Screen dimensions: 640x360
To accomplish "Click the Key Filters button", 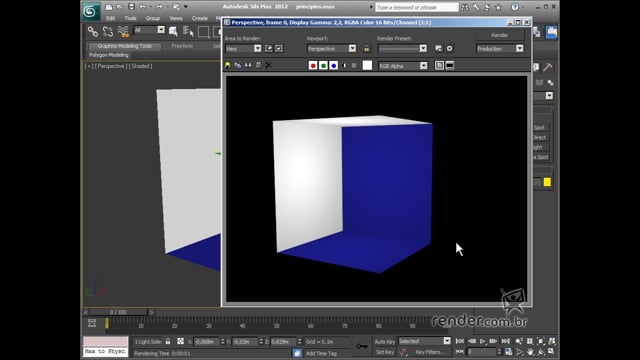I will [429, 352].
